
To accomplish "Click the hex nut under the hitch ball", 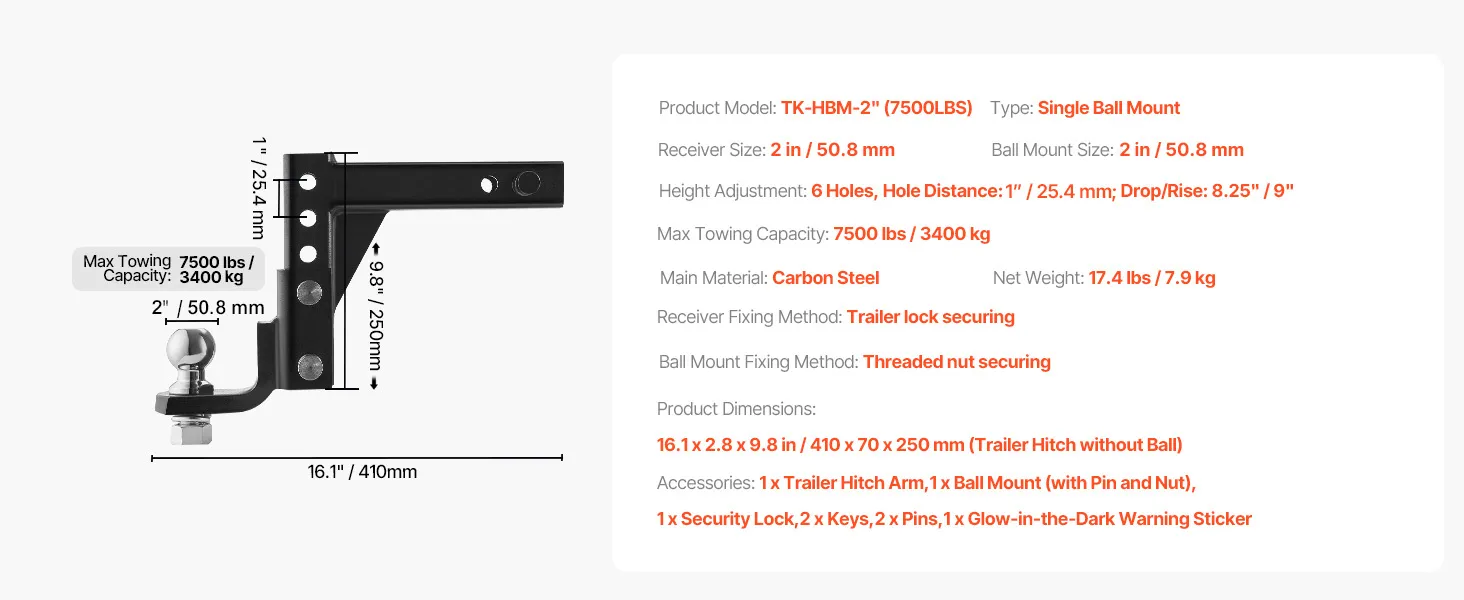I will (x=191, y=431).
